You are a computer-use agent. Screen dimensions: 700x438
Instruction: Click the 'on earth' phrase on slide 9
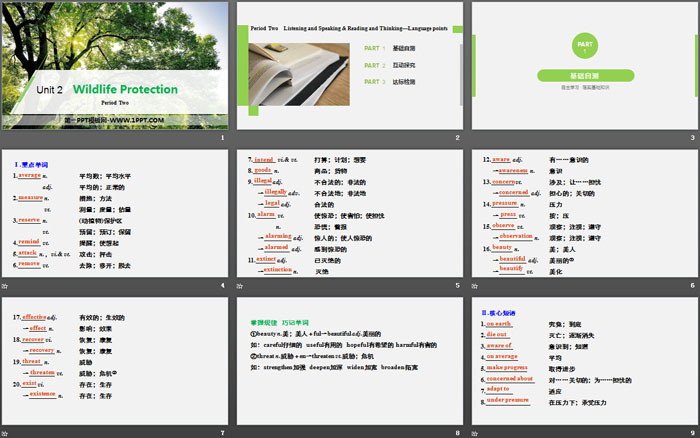pos(498,325)
